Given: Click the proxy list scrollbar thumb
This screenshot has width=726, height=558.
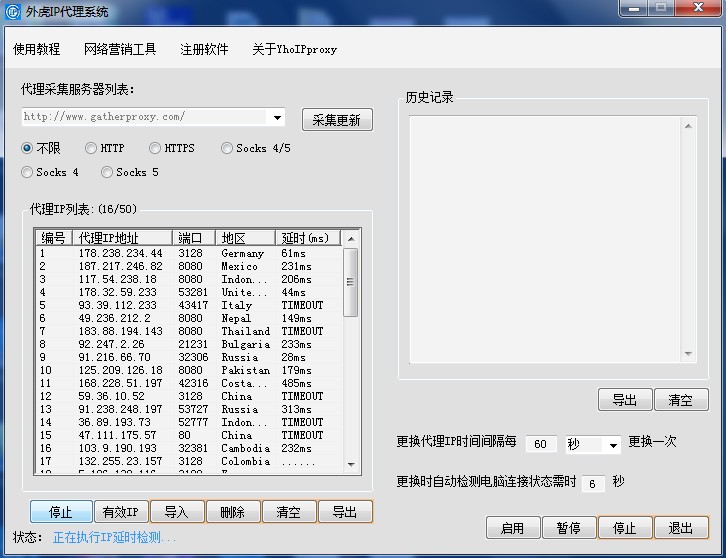Looking at the screenshot, I should 350,282.
